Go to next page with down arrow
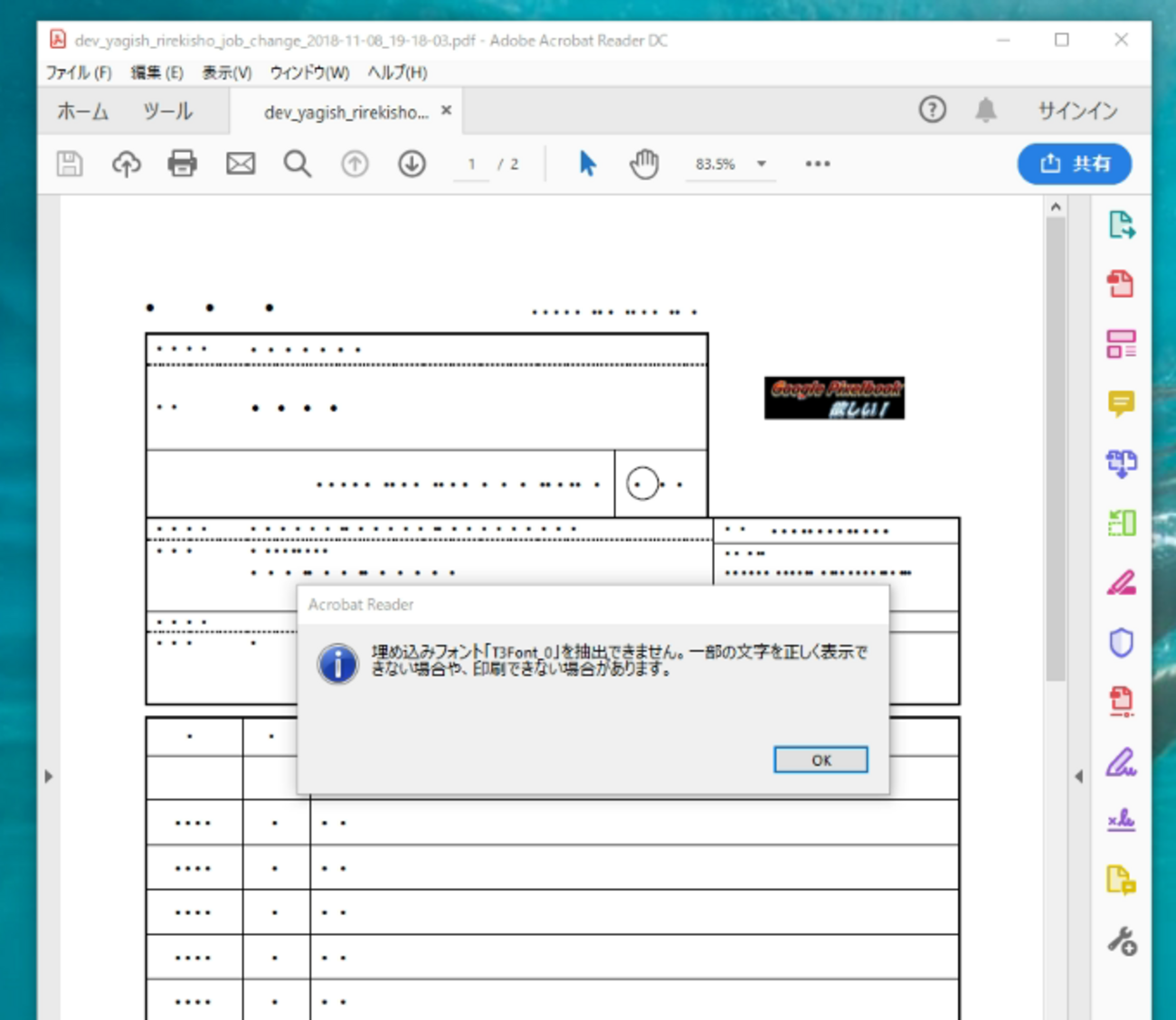This screenshot has width=1176, height=1020. pos(412,164)
